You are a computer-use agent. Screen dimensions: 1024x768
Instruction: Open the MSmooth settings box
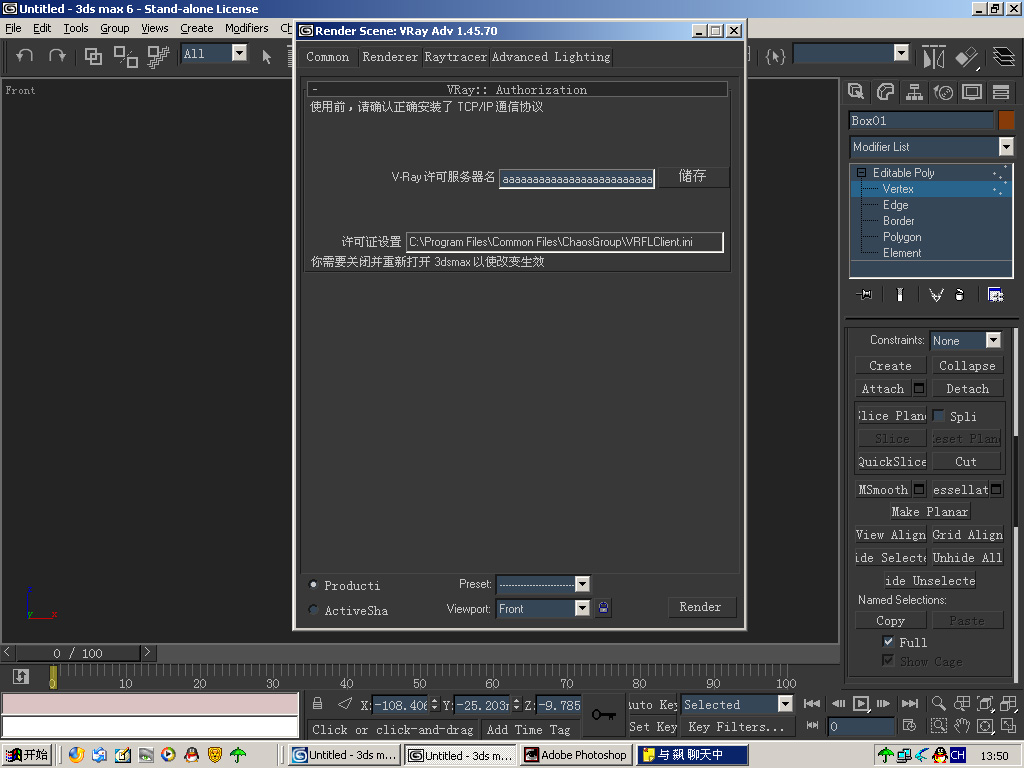pos(919,489)
